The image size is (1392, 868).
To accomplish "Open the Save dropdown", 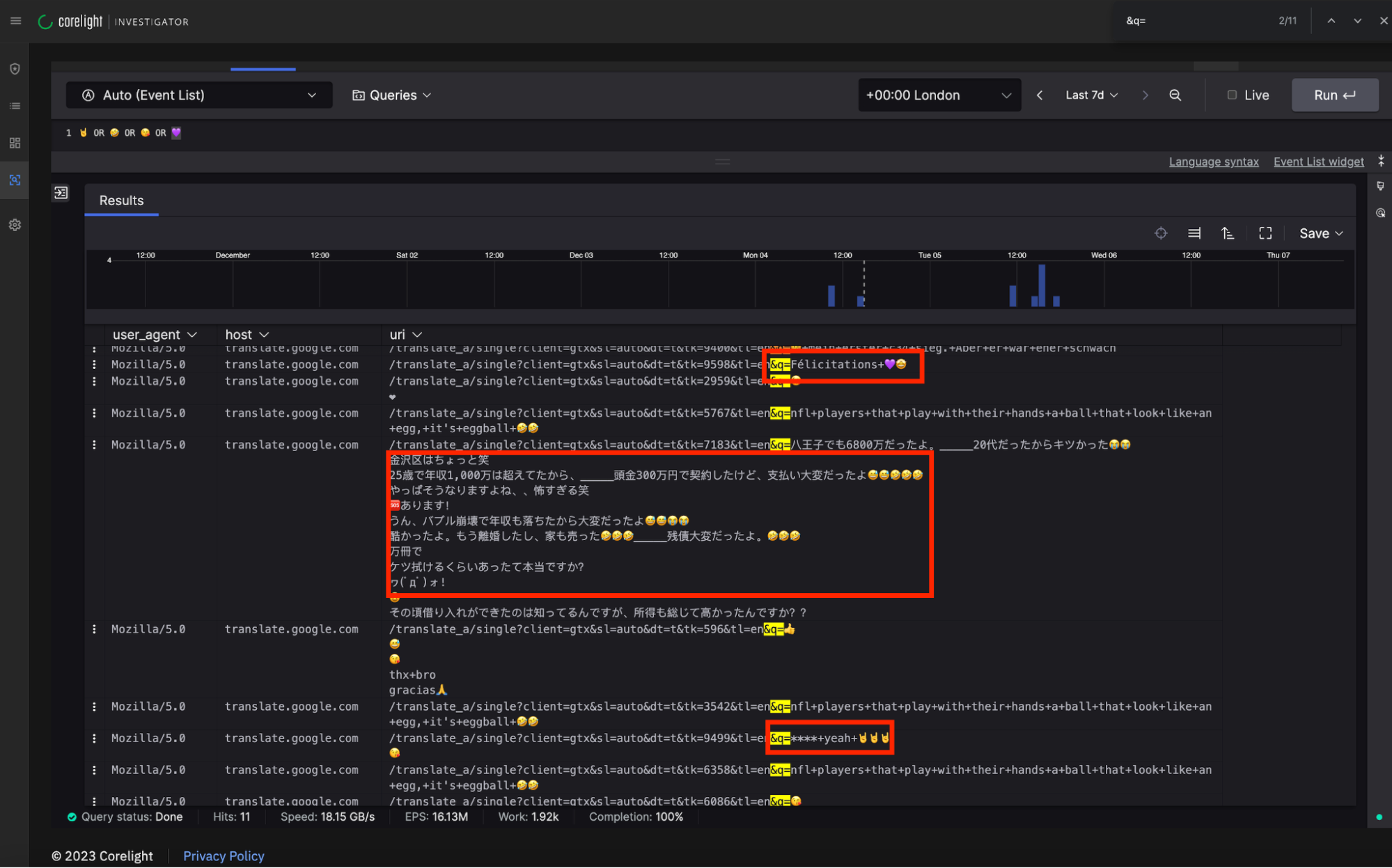I will pyautogui.click(x=1320, y=233).
